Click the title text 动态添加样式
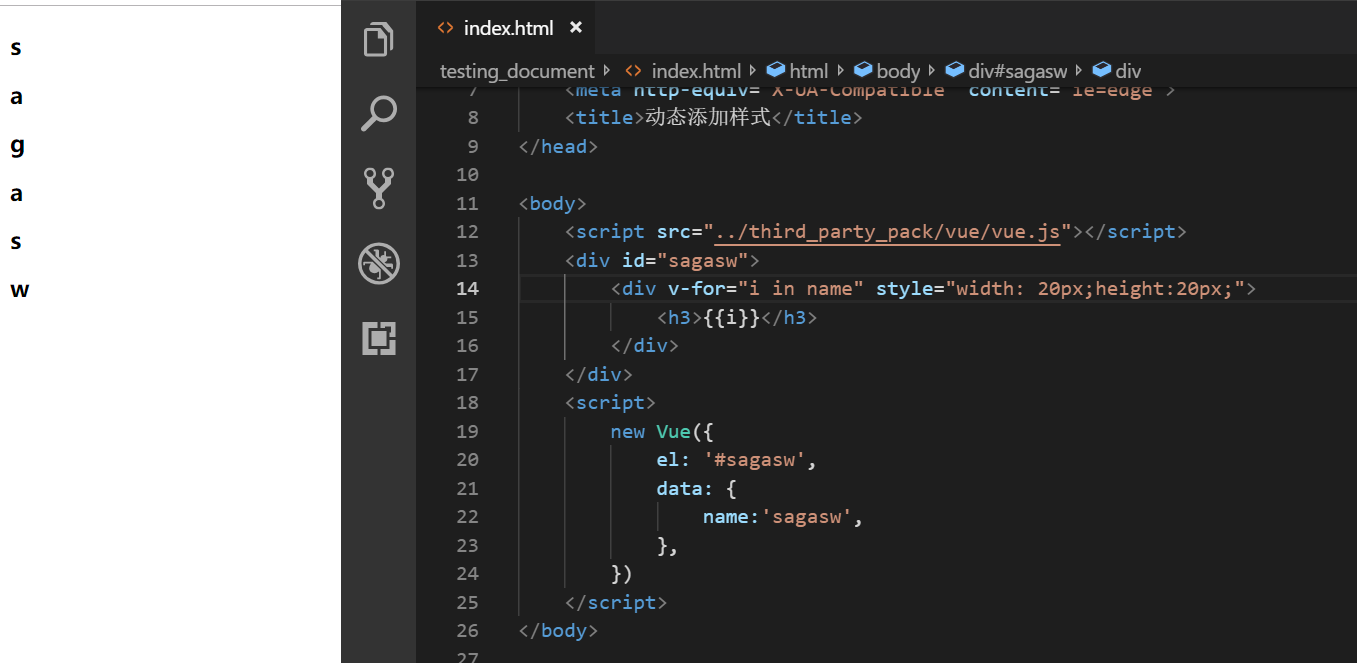 (x=708, y=117)
